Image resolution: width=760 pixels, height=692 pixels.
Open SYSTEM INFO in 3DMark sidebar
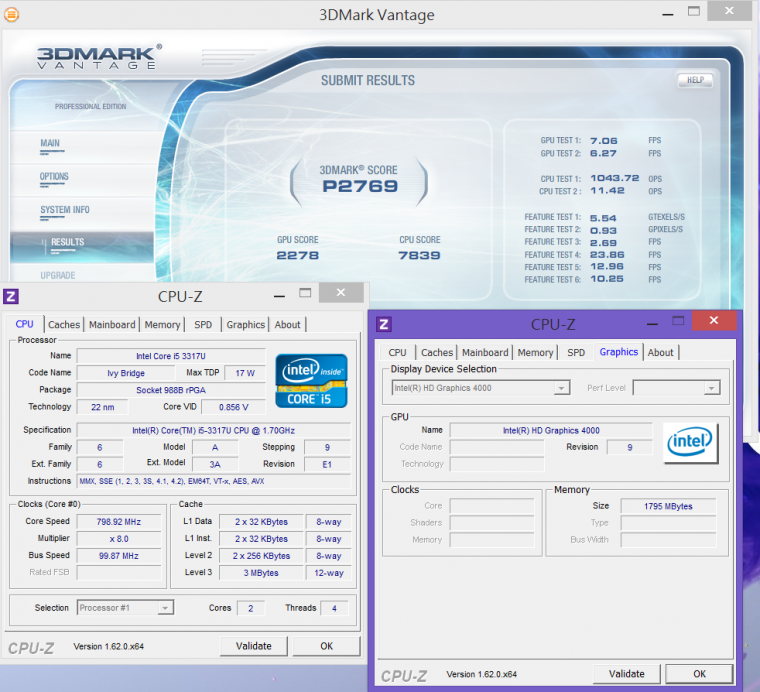(x=65, y=210)
